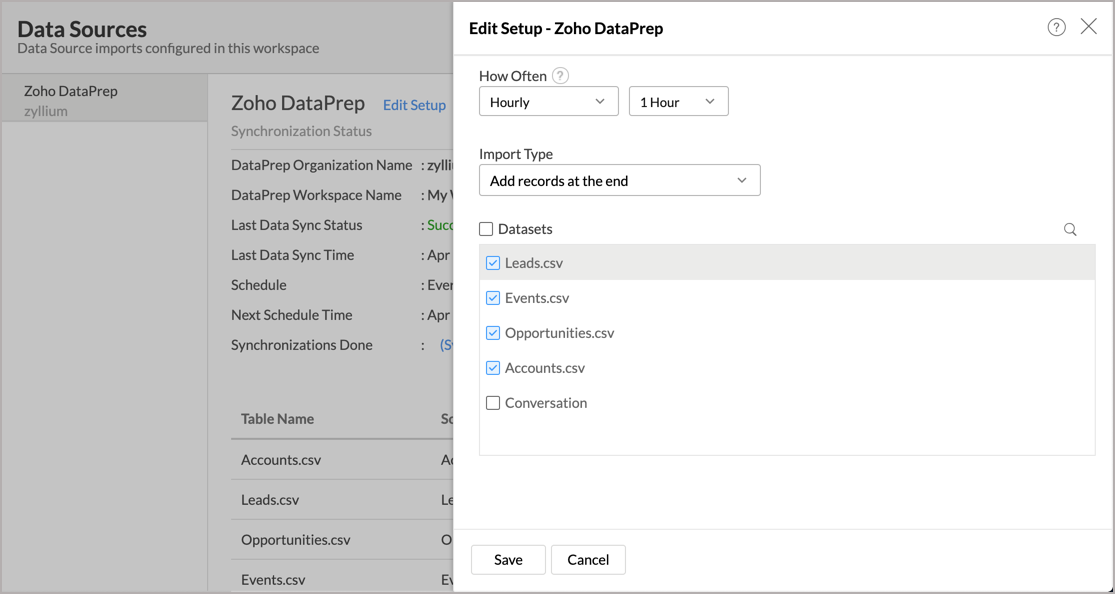Open the help icon in dialog header

(x=1057, y=27)
